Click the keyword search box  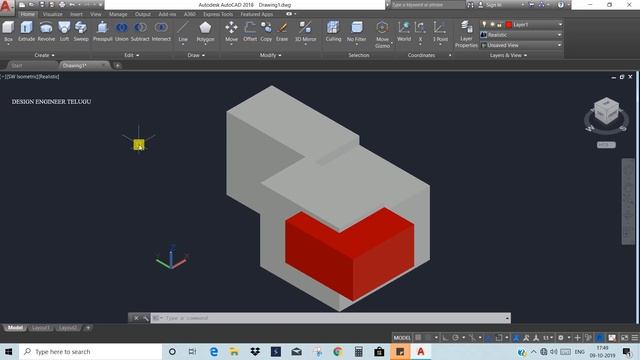[427, 5]
